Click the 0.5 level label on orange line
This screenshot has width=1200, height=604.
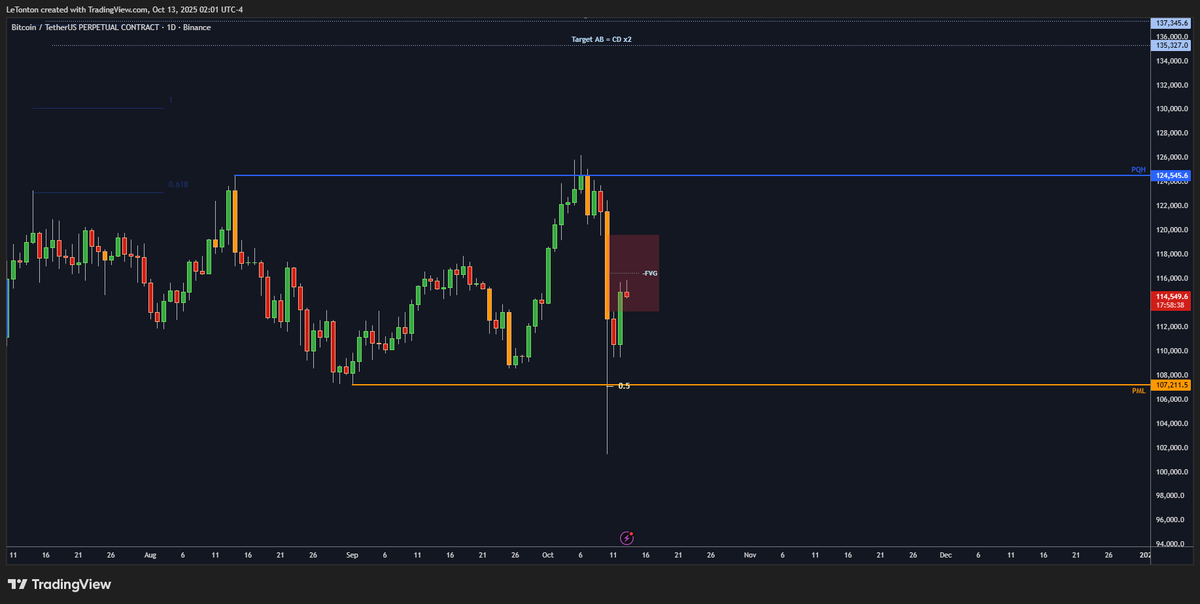[x=624, y=386]
